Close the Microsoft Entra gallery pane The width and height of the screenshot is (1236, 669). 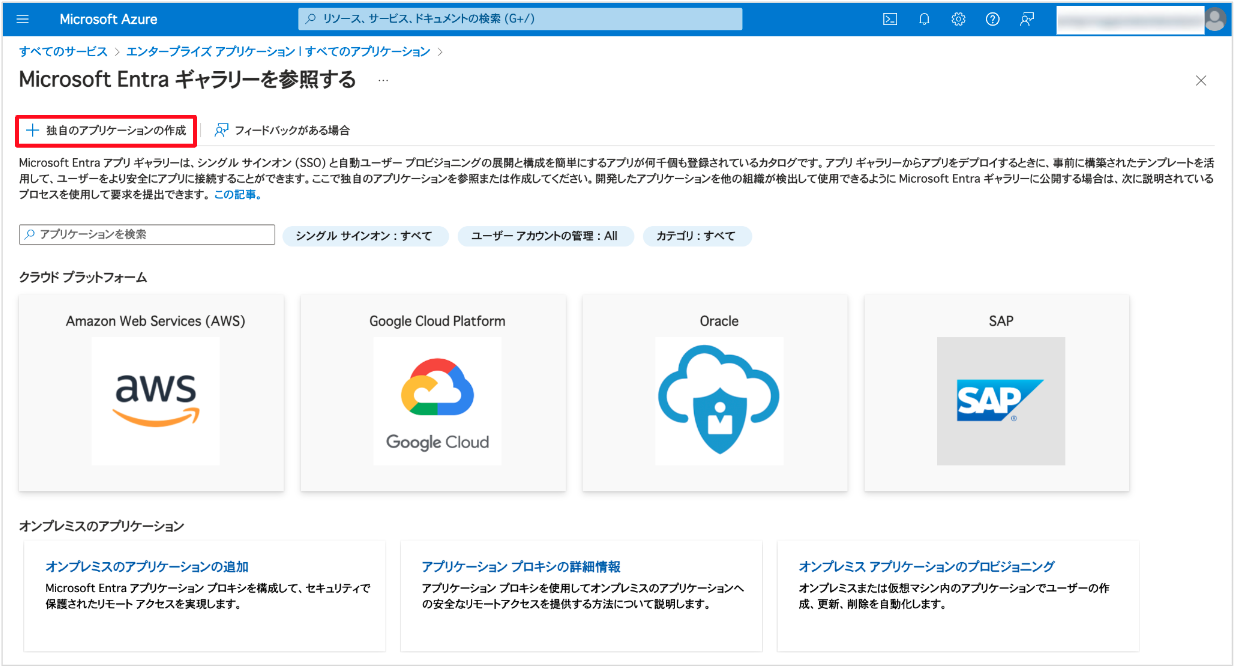1201,81
